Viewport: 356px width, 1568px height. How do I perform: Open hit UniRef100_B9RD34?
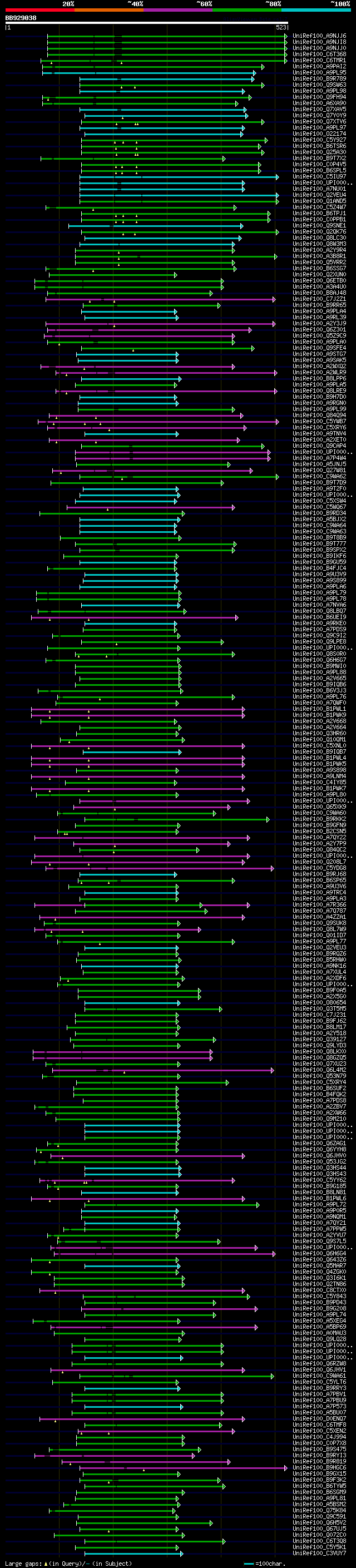(319, 513)
